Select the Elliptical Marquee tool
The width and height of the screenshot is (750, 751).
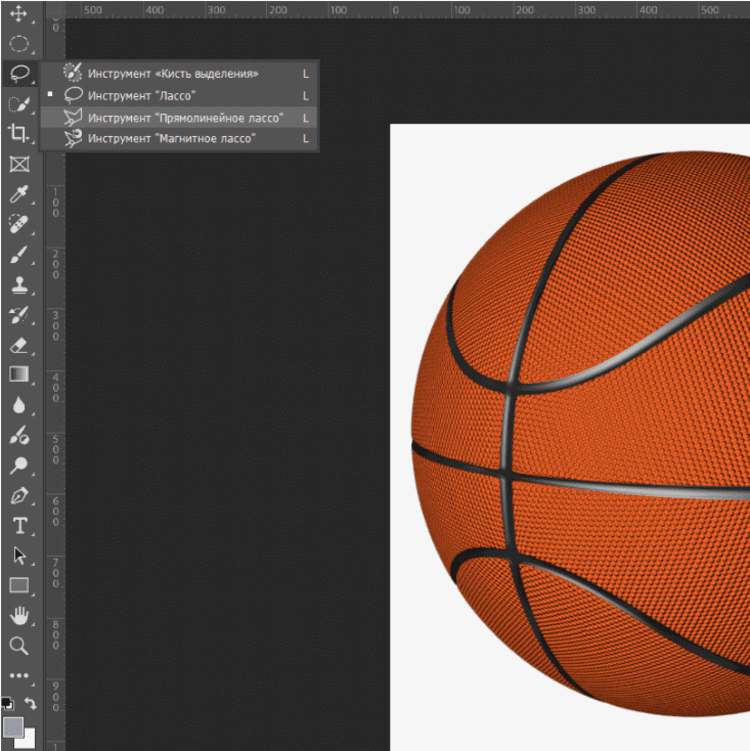pyautogui.click(x=19, y=44)
